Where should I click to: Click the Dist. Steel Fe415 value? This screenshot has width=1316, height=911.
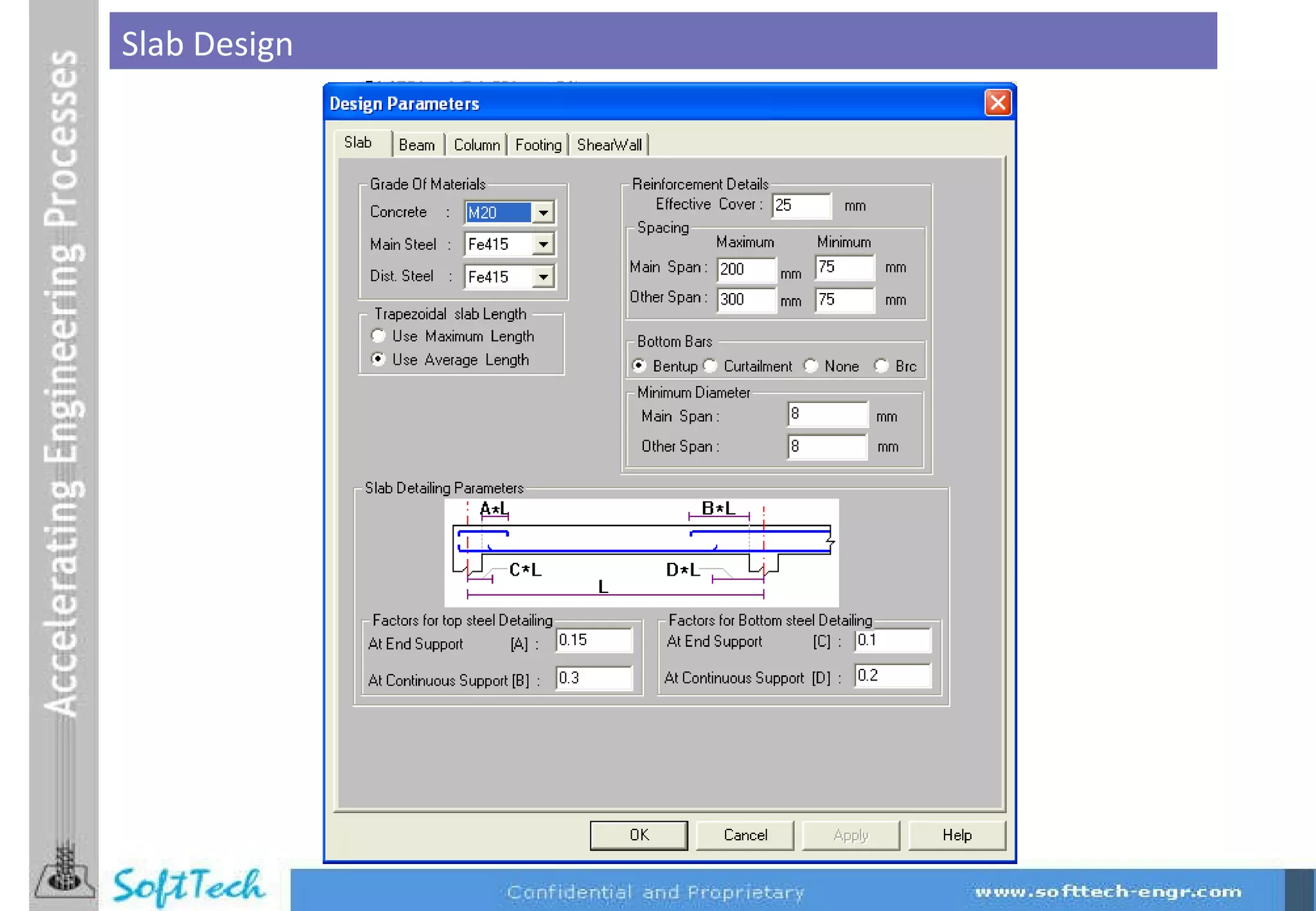(x=499, y=277)
